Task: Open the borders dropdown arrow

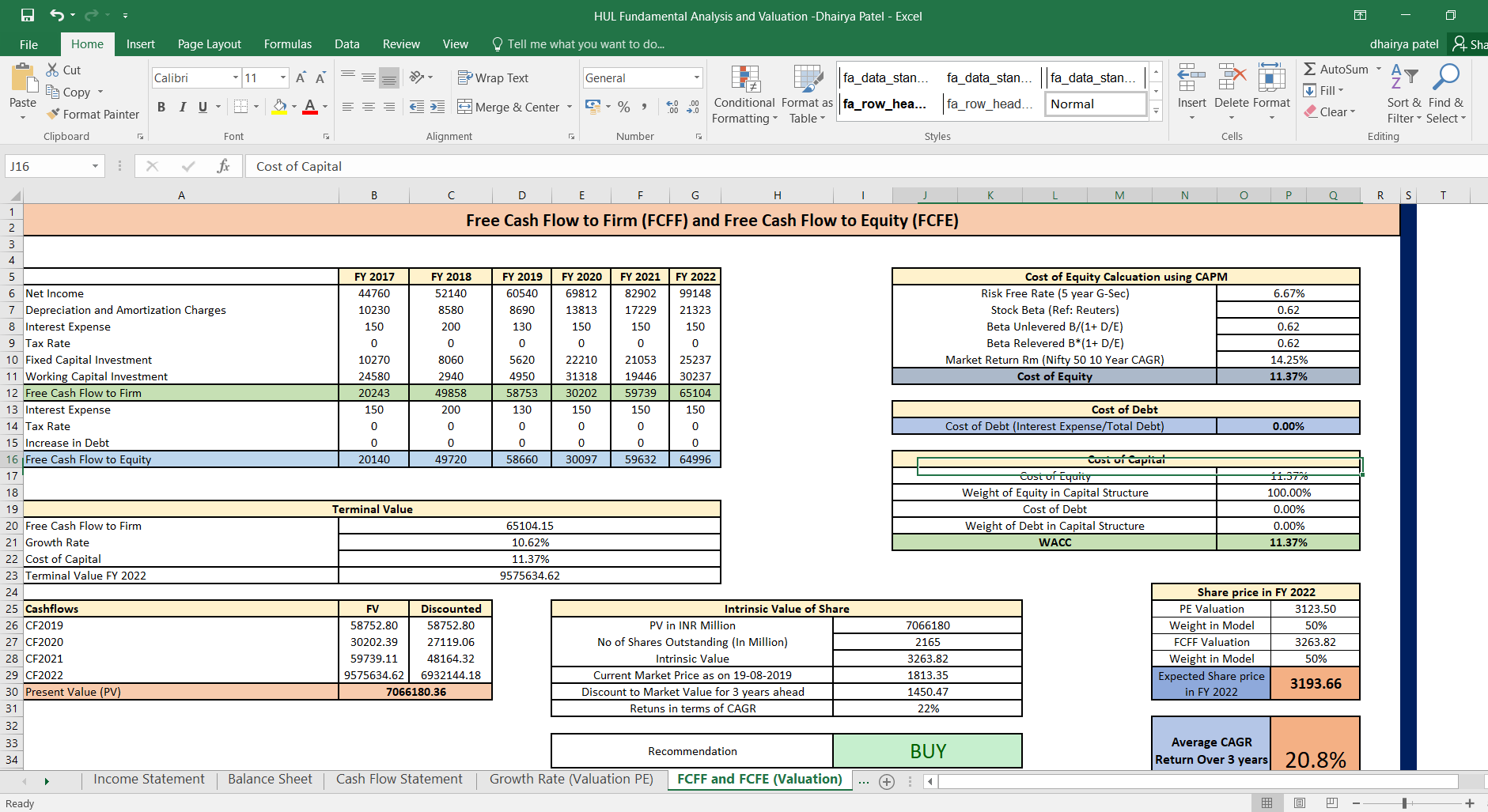Action: (256, 107)
